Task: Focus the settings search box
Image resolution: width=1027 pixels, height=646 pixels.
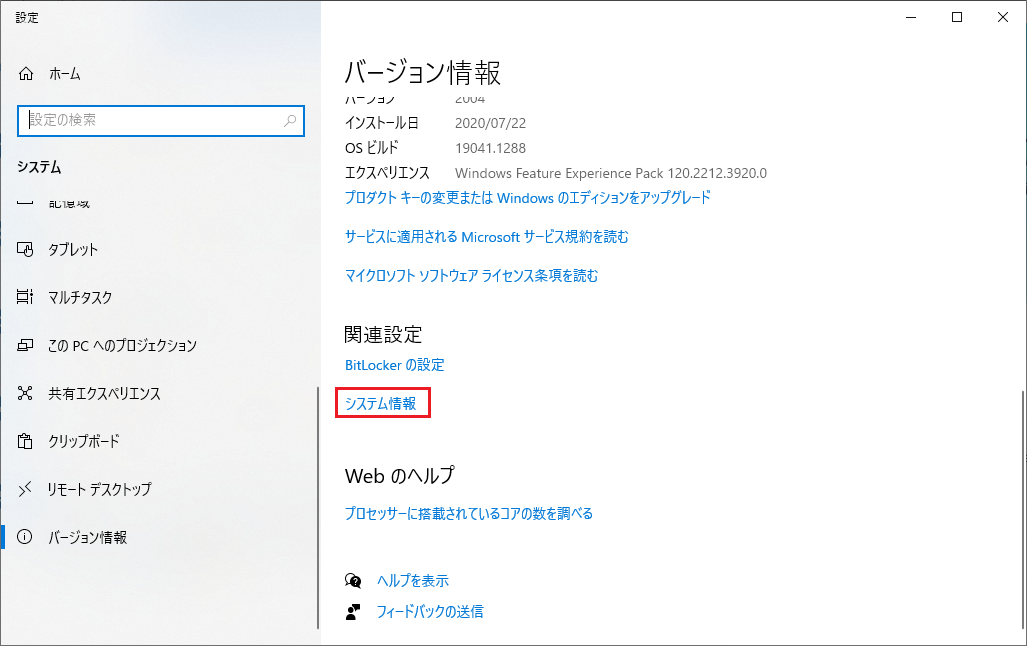Action: tap(150, 120)
